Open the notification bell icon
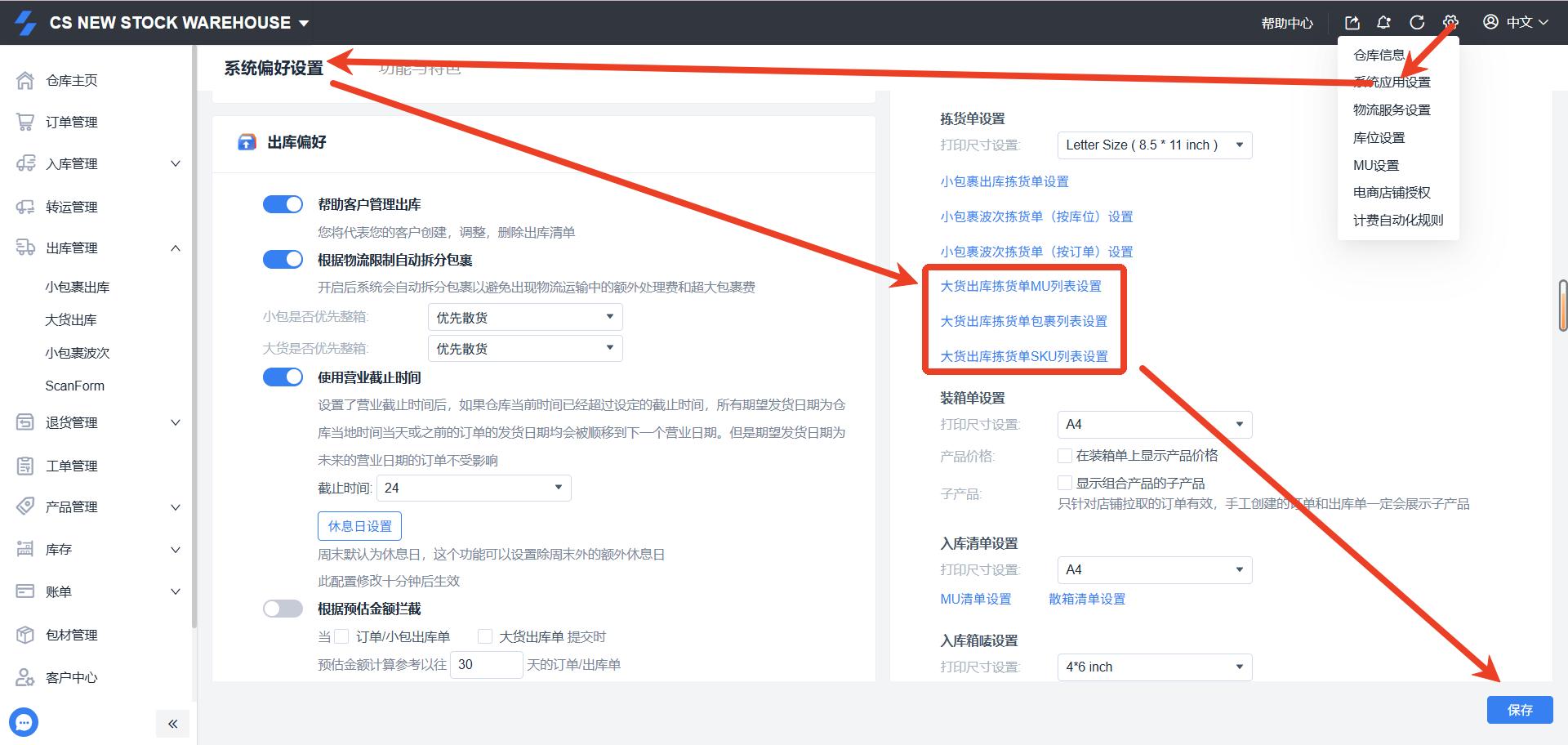The image size is (1568, 745). pyautogui.click(x=1383, y=23)
